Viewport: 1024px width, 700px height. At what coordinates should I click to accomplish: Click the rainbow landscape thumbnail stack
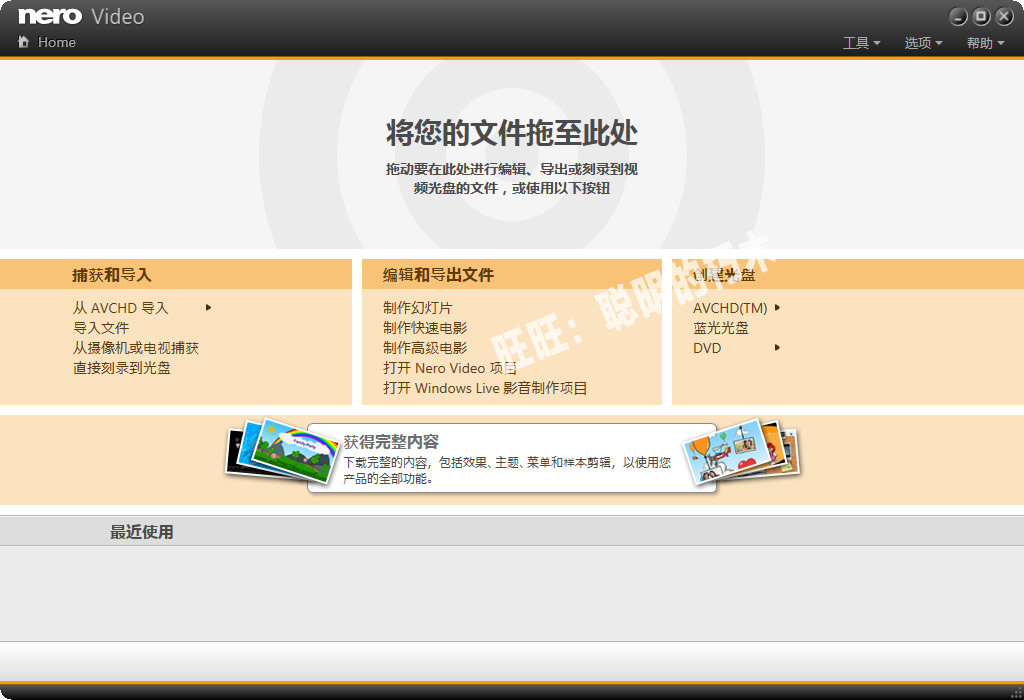(x=283, y=453)
